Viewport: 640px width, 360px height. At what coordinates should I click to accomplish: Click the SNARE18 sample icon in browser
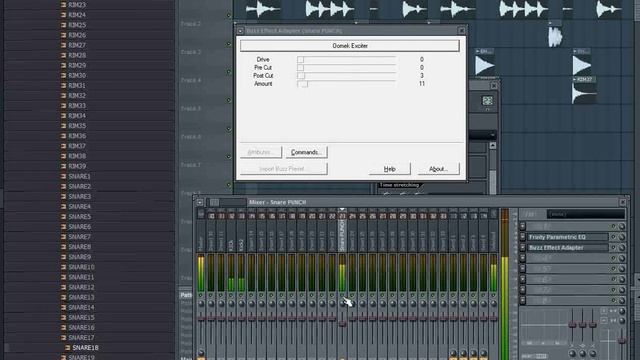(67, 348)
